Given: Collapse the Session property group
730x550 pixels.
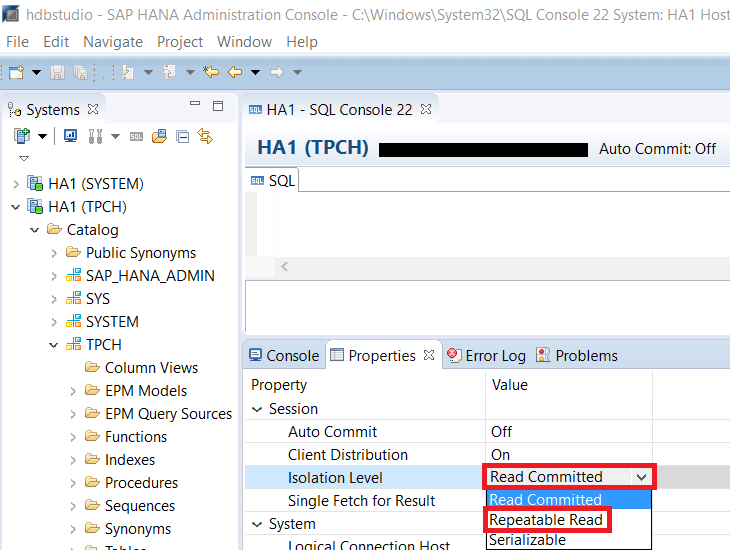Looking at the screenshot, I should click(257, 409).
